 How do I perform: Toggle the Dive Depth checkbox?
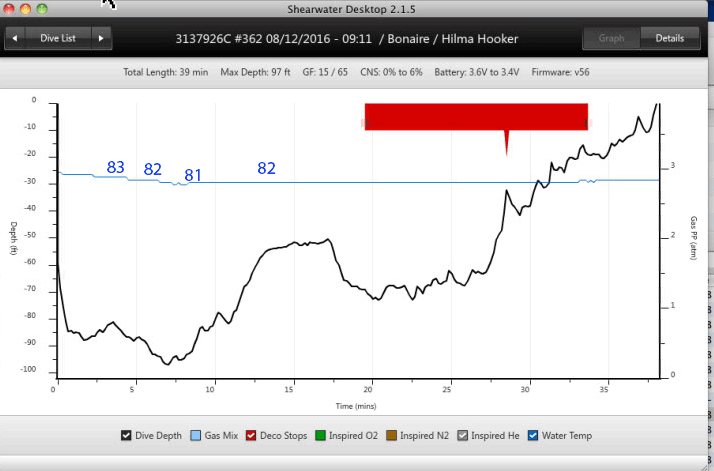[126, 436]
